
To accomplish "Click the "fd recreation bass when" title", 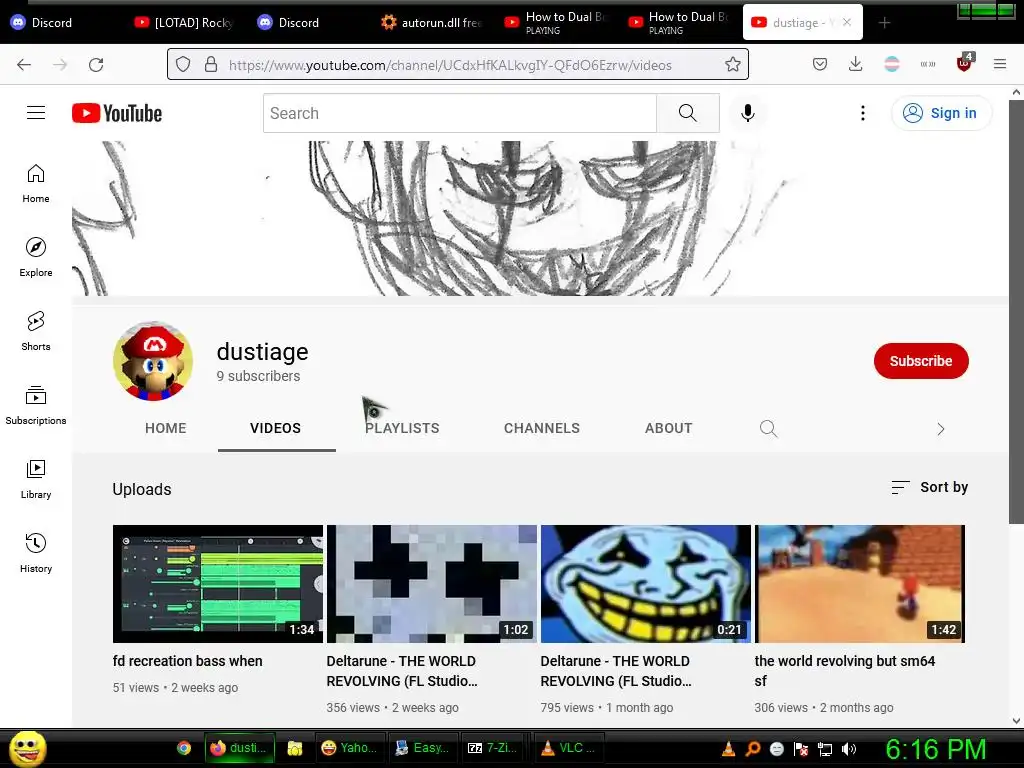I will click(x=187, y=661).
